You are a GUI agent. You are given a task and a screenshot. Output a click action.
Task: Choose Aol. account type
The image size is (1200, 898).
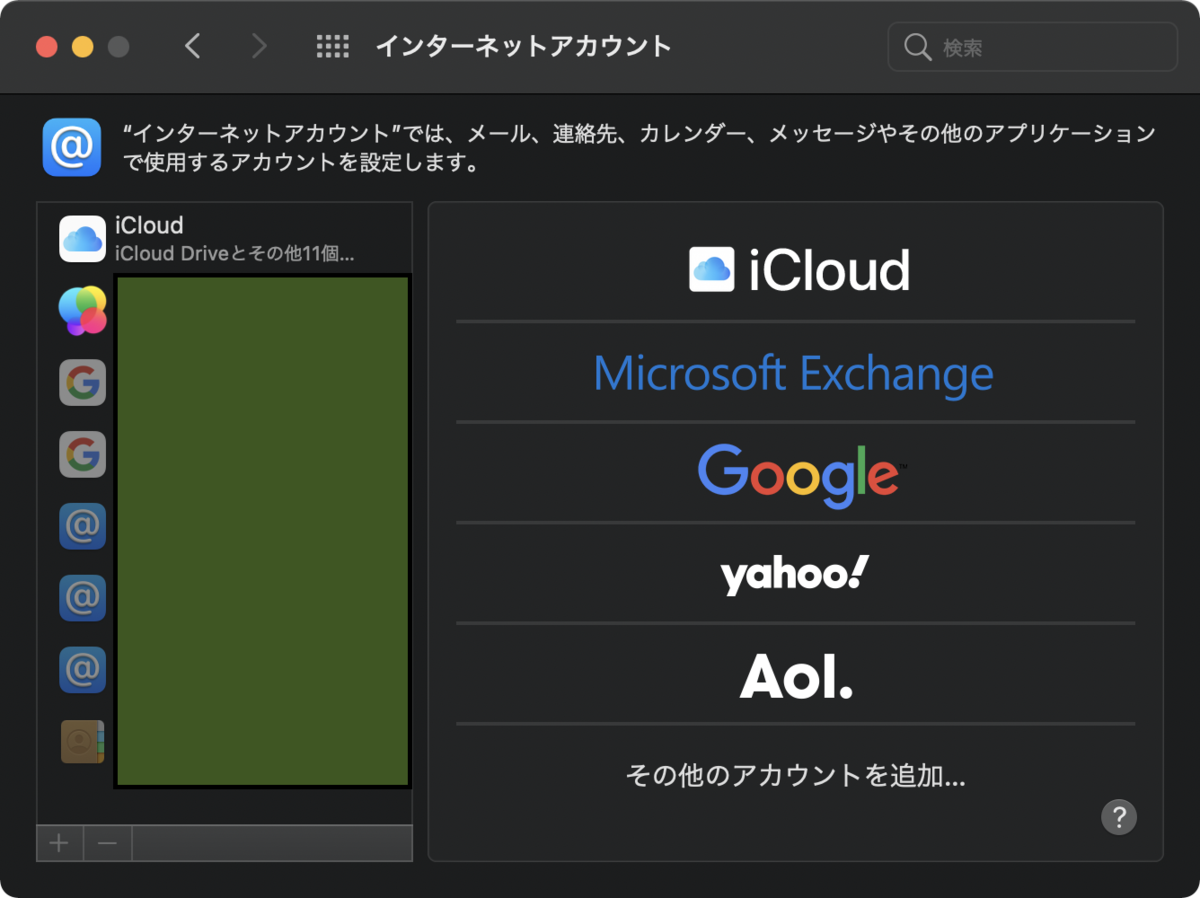(796, 676)
